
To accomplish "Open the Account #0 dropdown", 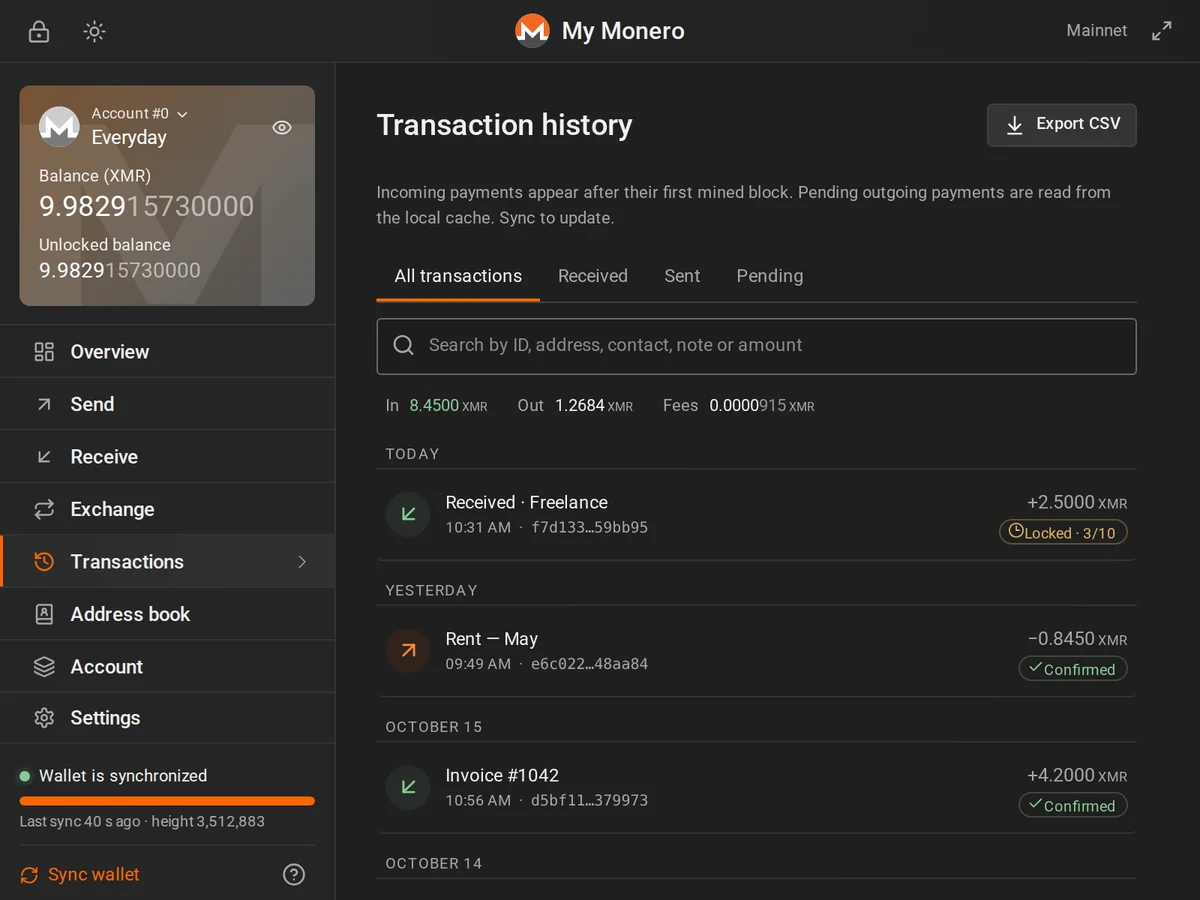I will point(140,114).
